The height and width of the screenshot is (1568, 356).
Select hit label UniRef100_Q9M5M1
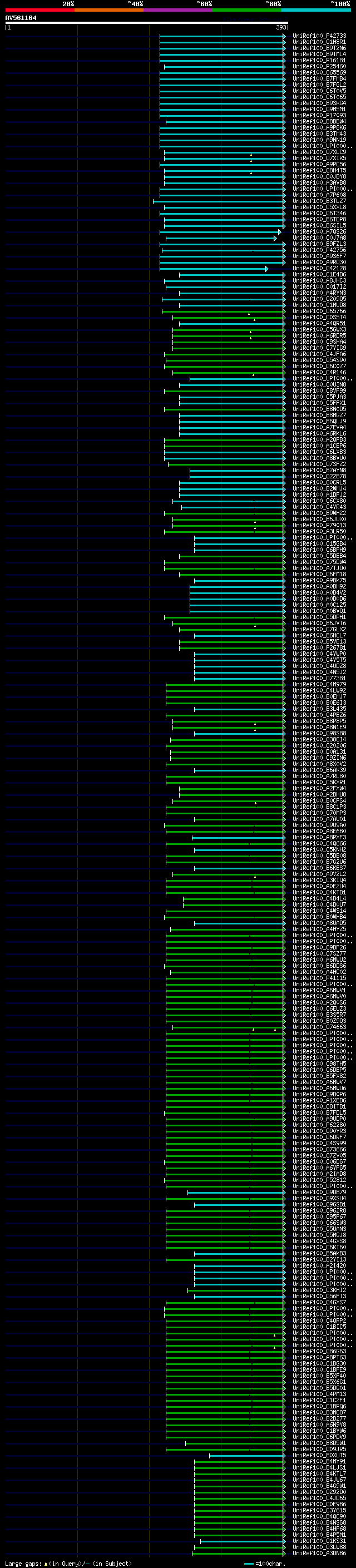coord(319,109)
